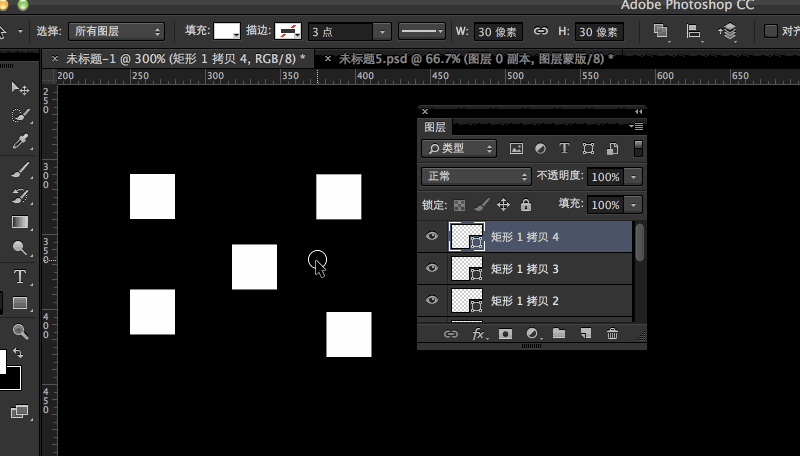Select the Brush tool
This screenshot has width=800, height=456.
(19, 170)
